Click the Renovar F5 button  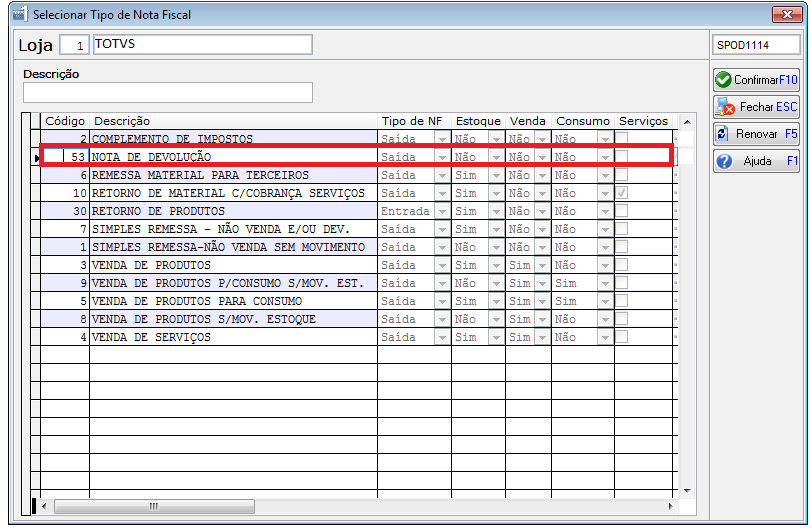756,134
